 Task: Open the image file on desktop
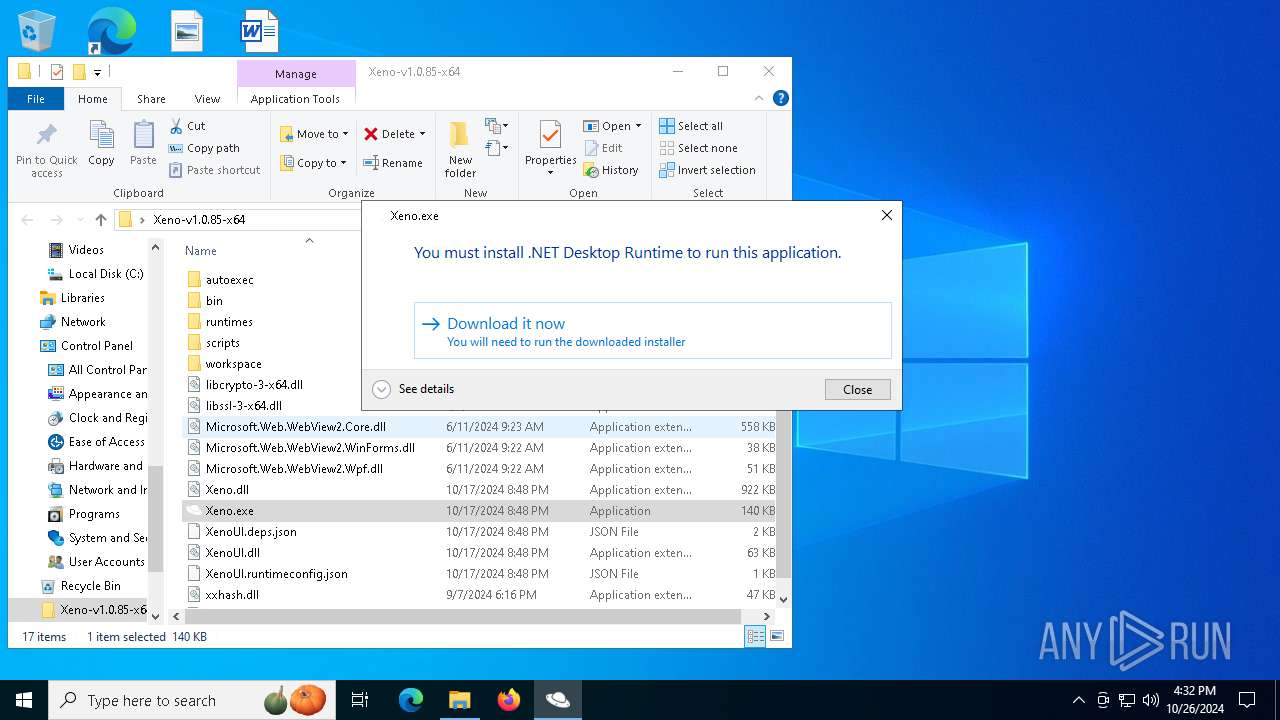[187, 31]
